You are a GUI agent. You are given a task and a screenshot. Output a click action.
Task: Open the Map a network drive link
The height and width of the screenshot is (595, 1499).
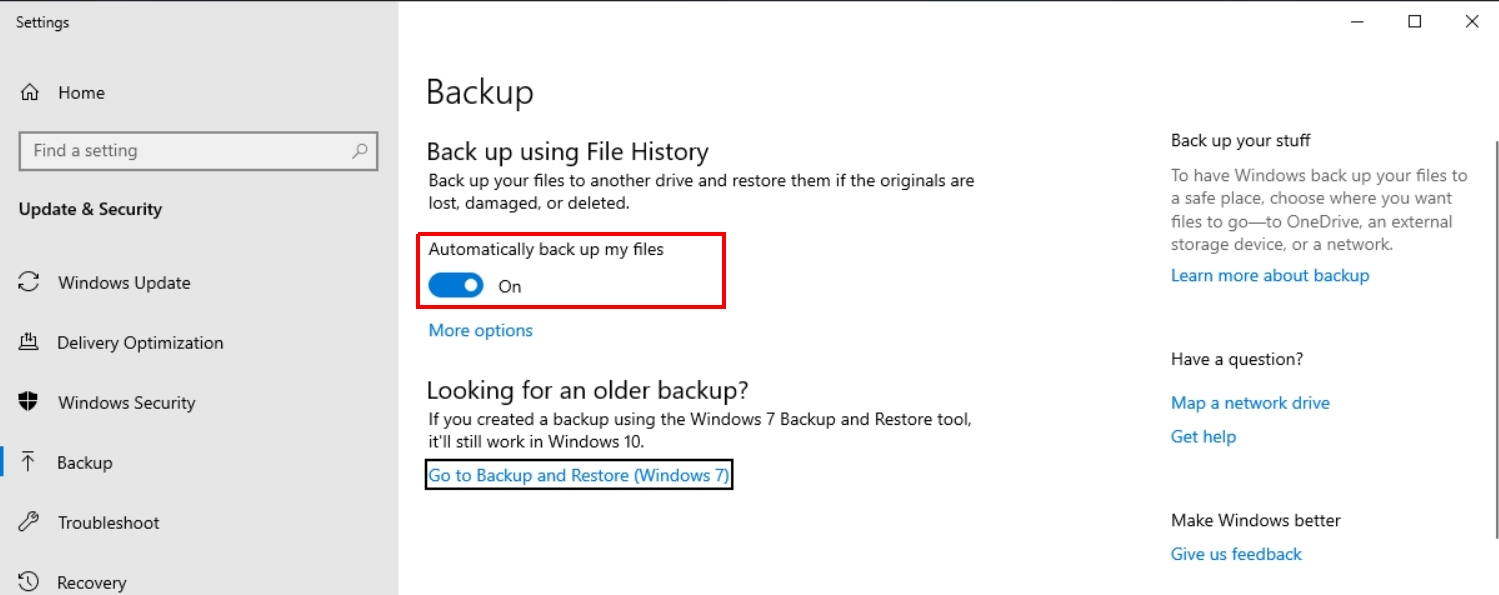(x=1250, y=403)
